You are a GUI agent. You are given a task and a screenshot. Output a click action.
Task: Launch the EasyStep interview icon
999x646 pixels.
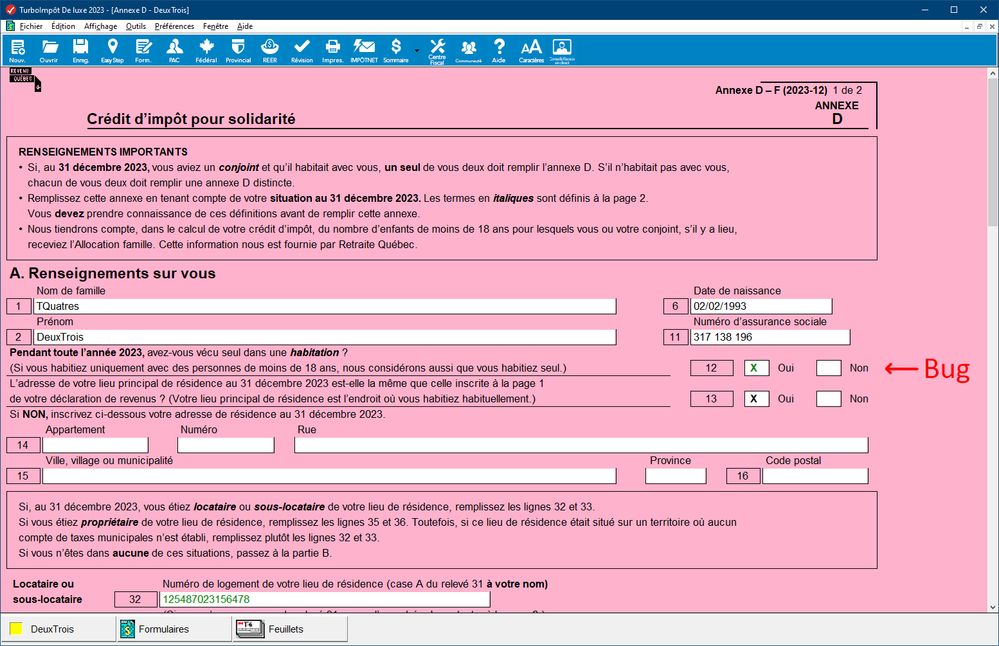(112, 50)
